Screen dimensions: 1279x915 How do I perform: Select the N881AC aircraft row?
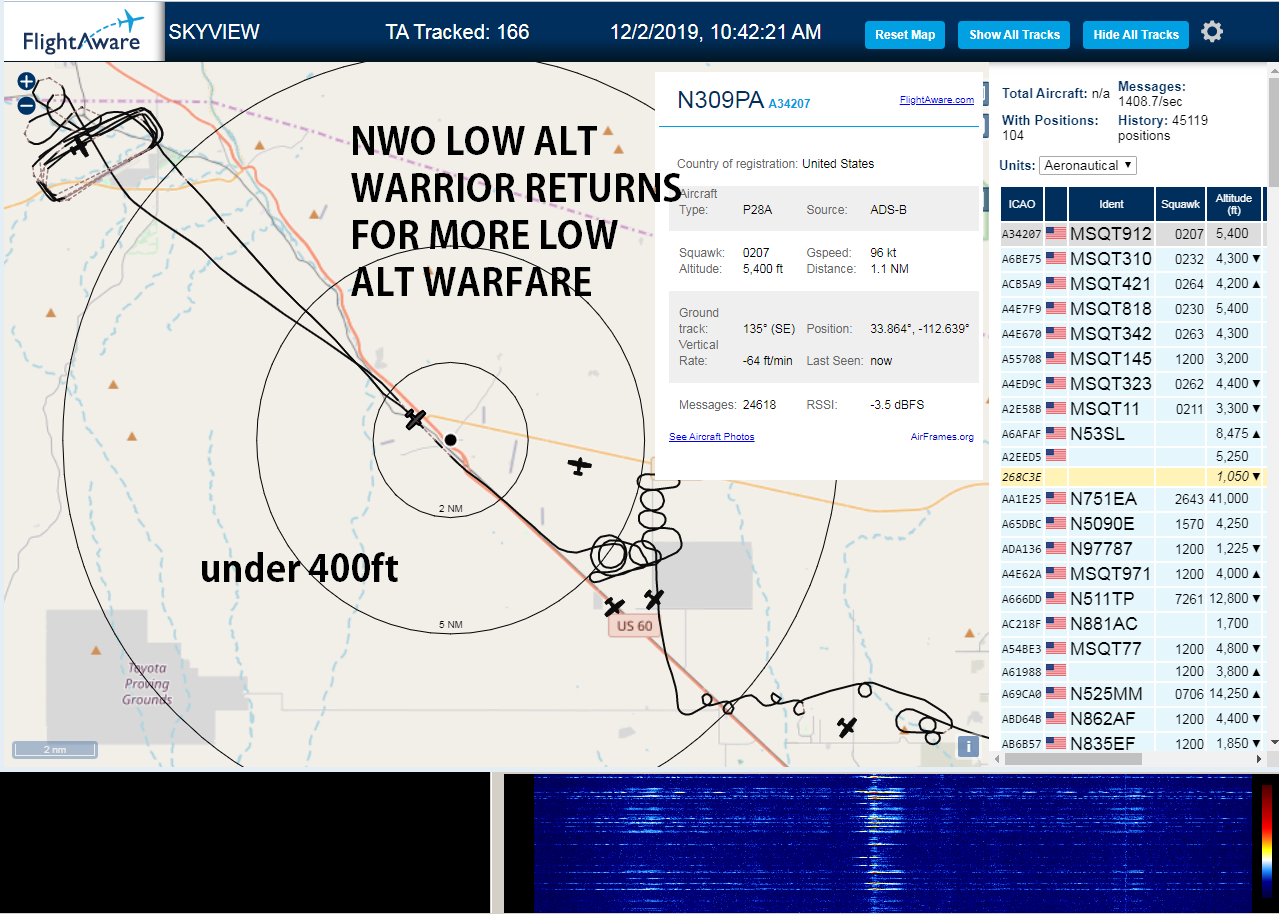(1132, 624)
